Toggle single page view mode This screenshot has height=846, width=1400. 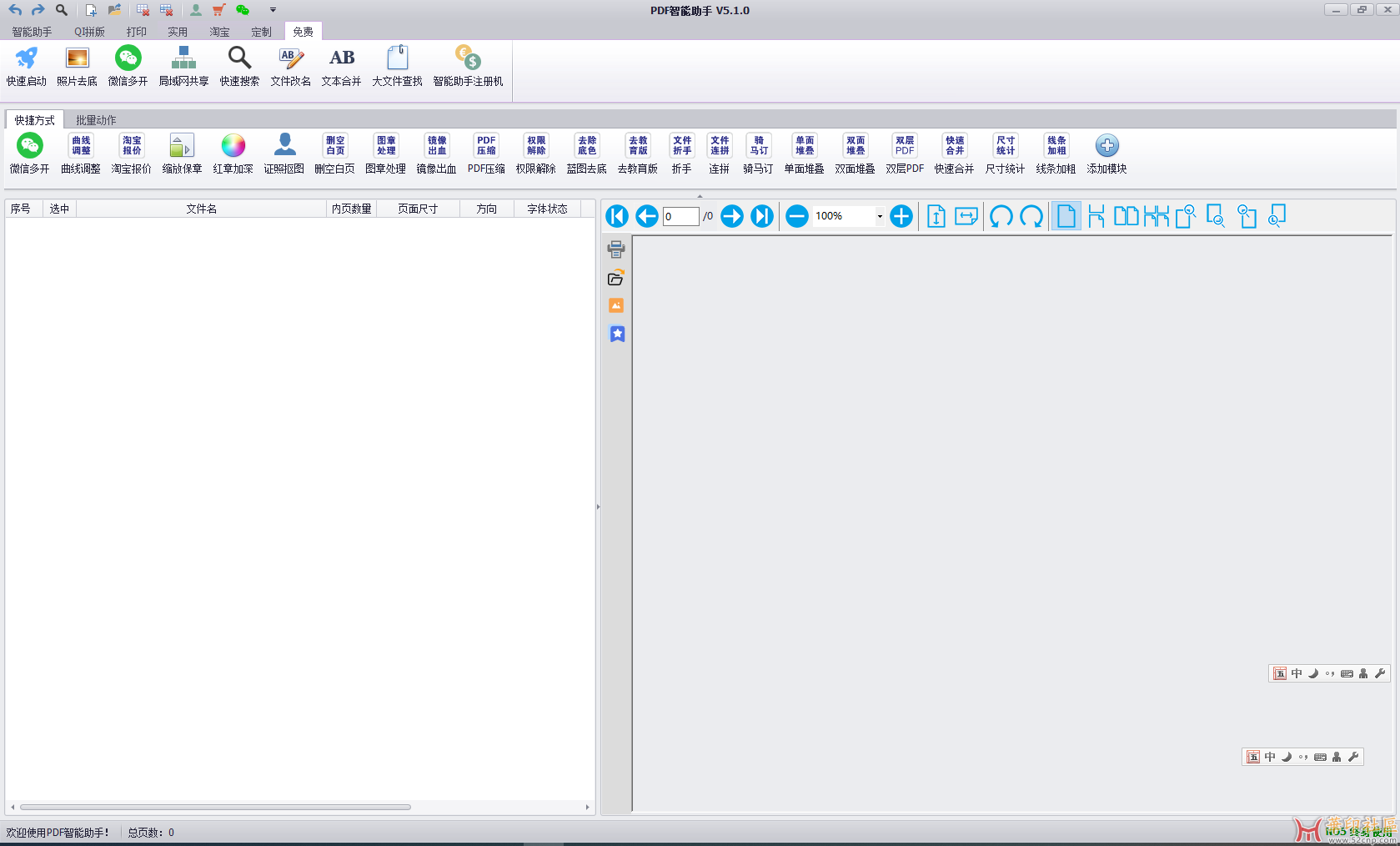click(1066, 216)
